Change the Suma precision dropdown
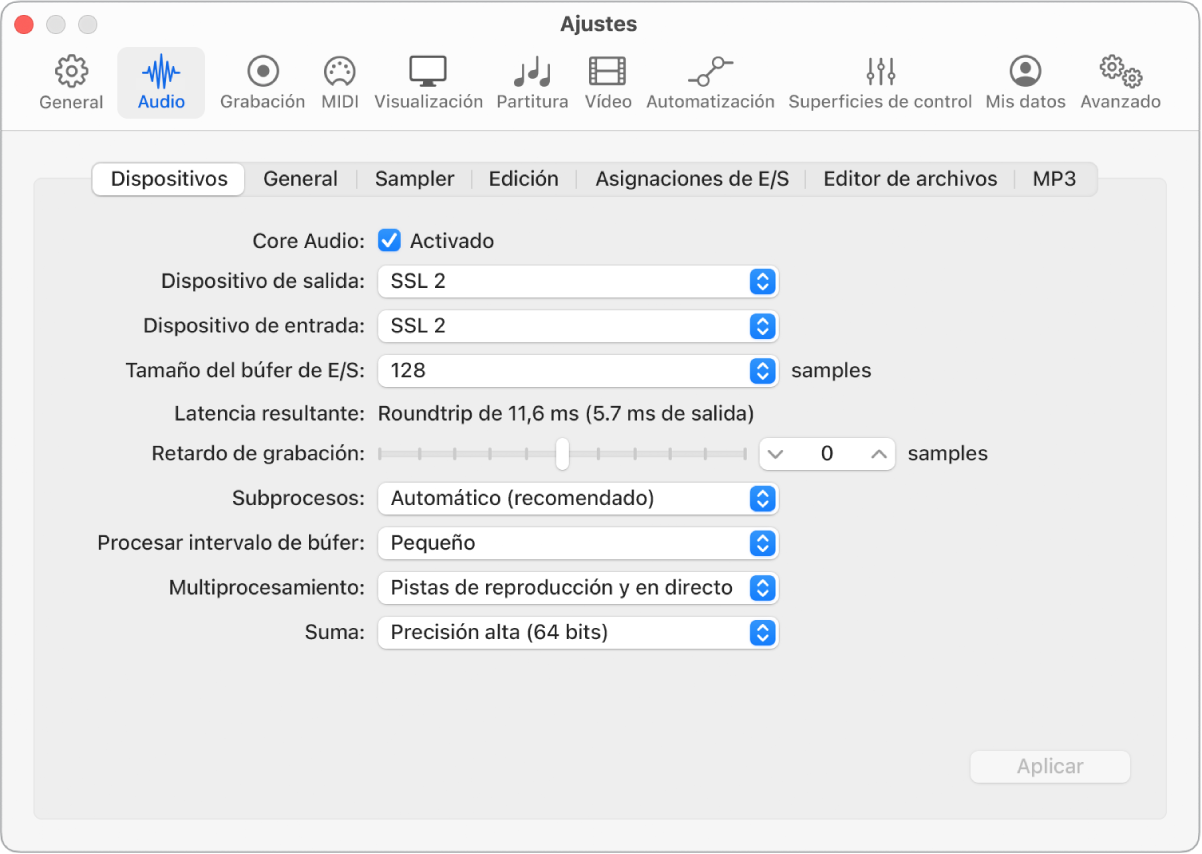The image size is (1202, 854). click(x=577, y=633)
